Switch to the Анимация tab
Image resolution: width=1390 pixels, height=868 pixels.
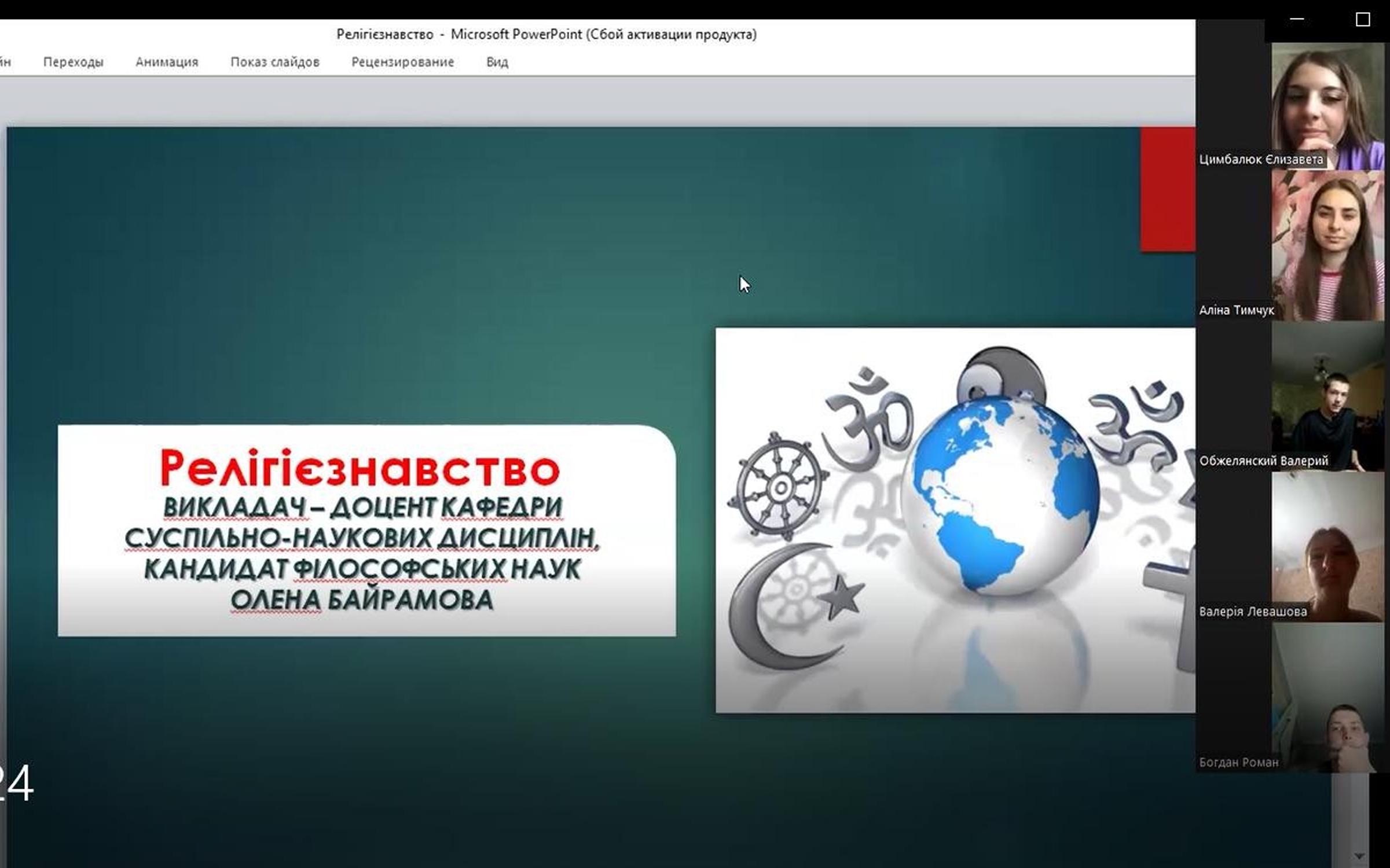pos(167,62)
